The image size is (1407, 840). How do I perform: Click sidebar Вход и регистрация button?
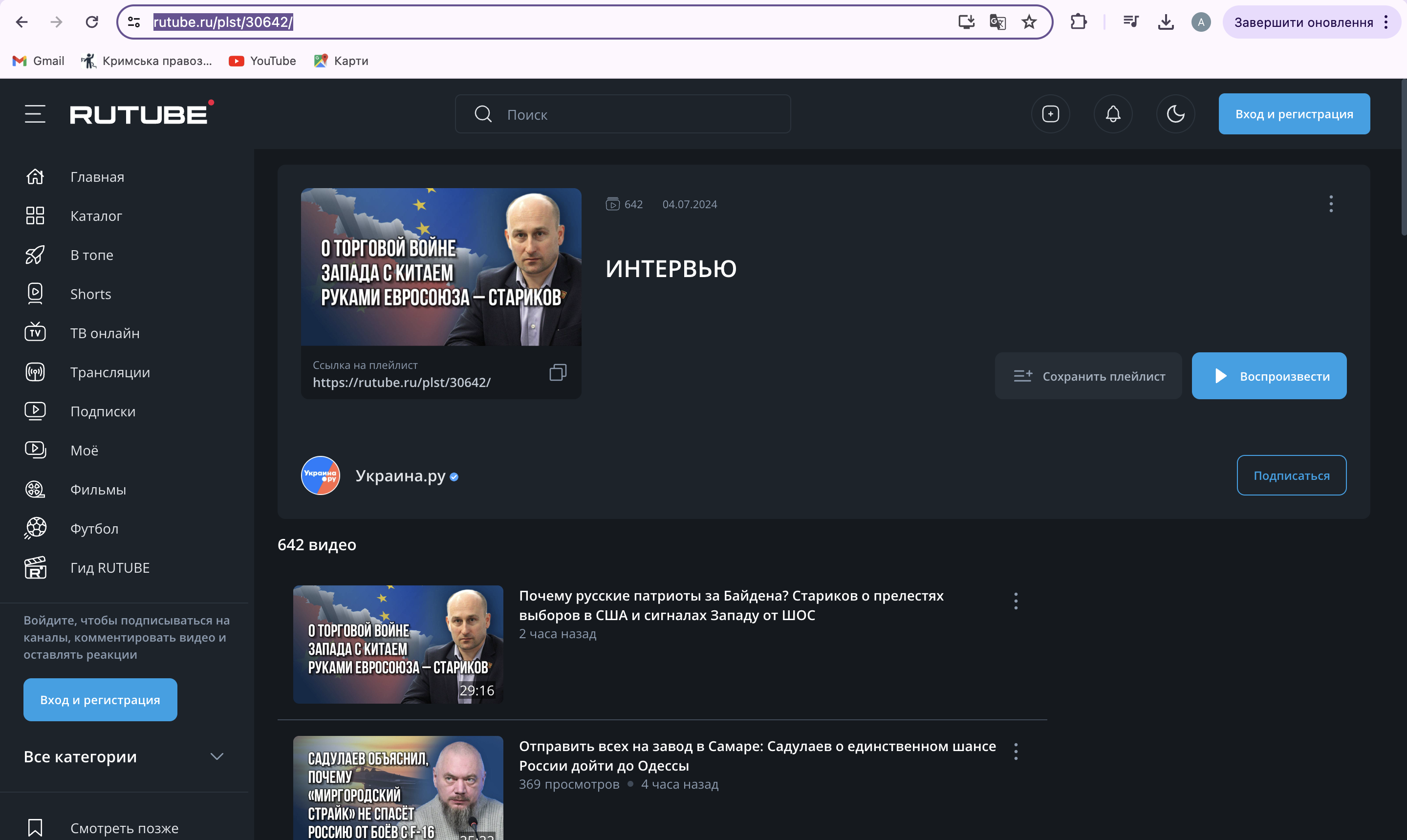100,700
